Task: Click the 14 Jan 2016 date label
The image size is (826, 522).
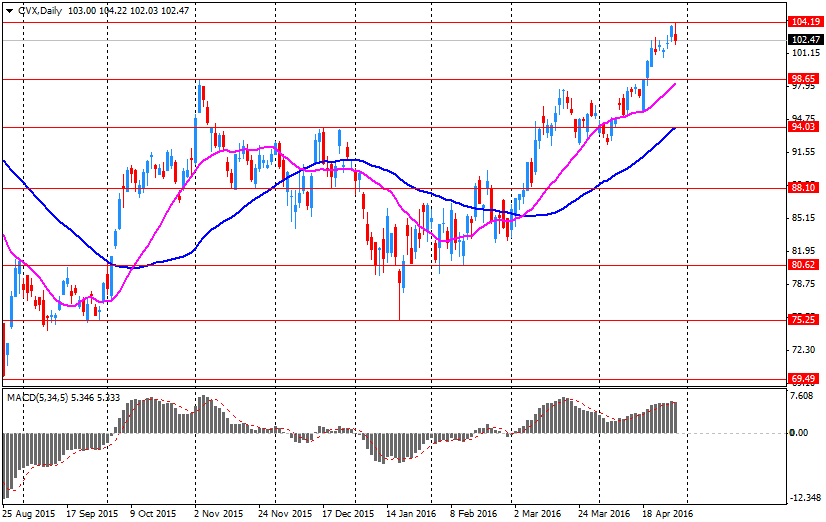Action: tap(411, 514)
